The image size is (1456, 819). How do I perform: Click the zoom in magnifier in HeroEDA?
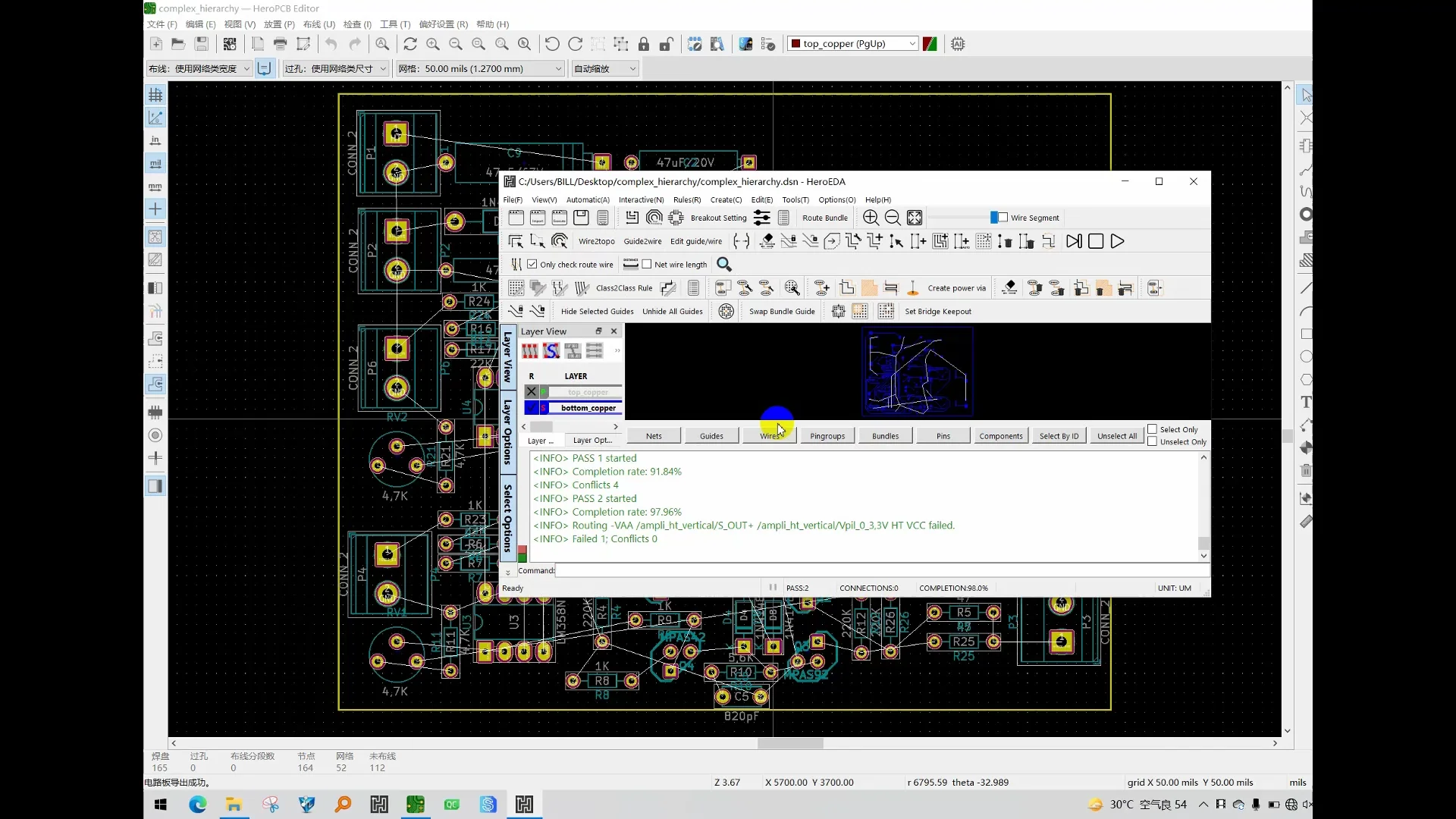click(871, 218)
